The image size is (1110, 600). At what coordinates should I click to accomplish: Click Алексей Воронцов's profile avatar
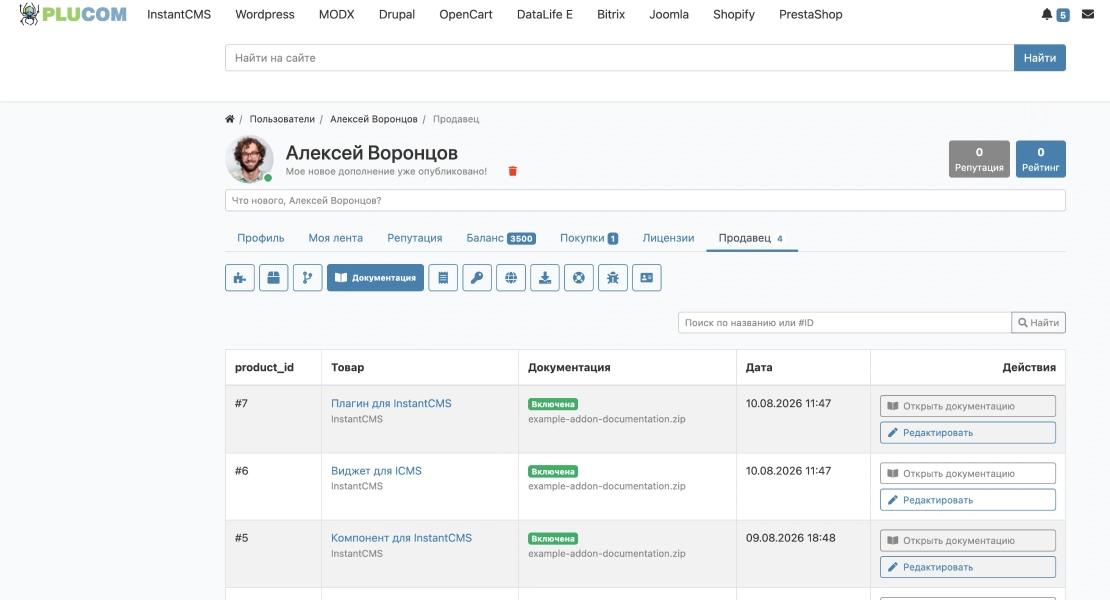[249, 159]
